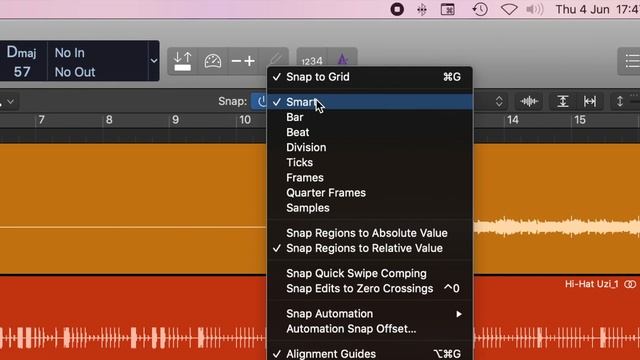Click bar 10 on the ruler
This screenshot has width=640, height=360.
pos(245,120)
